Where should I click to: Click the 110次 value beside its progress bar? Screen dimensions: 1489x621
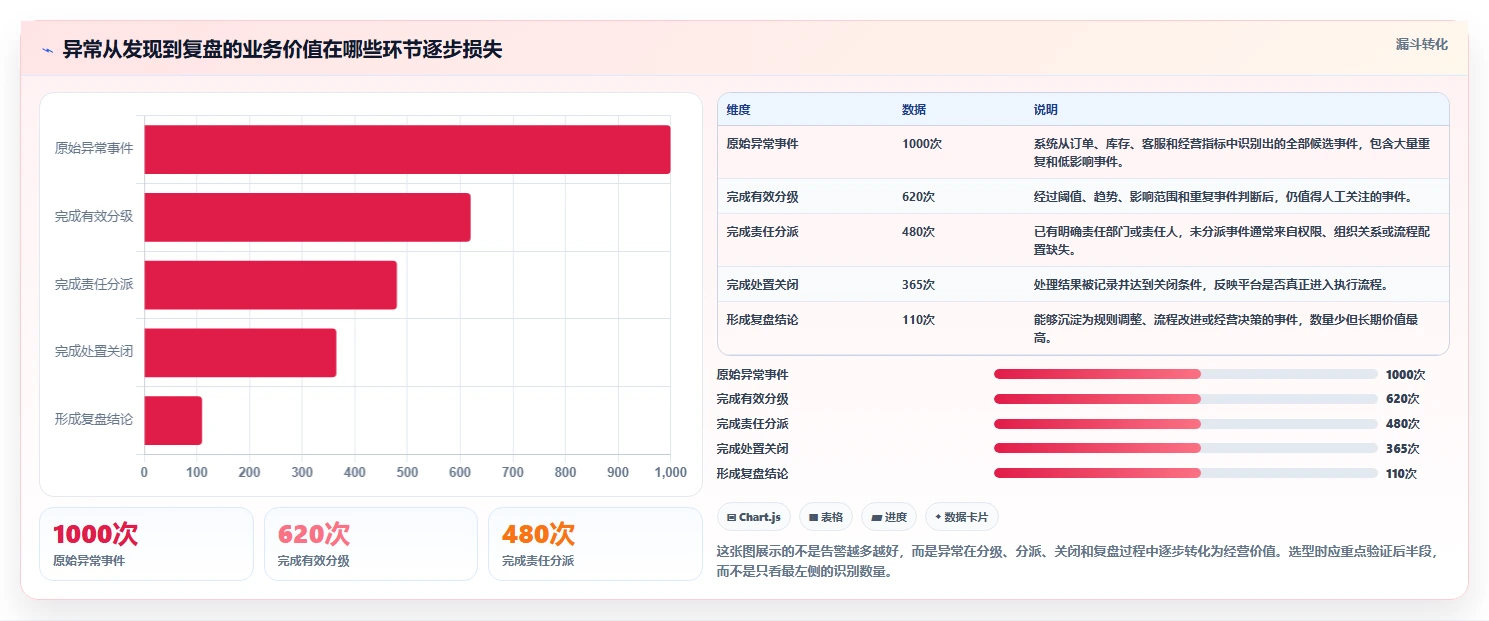click(x=1401, y=474)
